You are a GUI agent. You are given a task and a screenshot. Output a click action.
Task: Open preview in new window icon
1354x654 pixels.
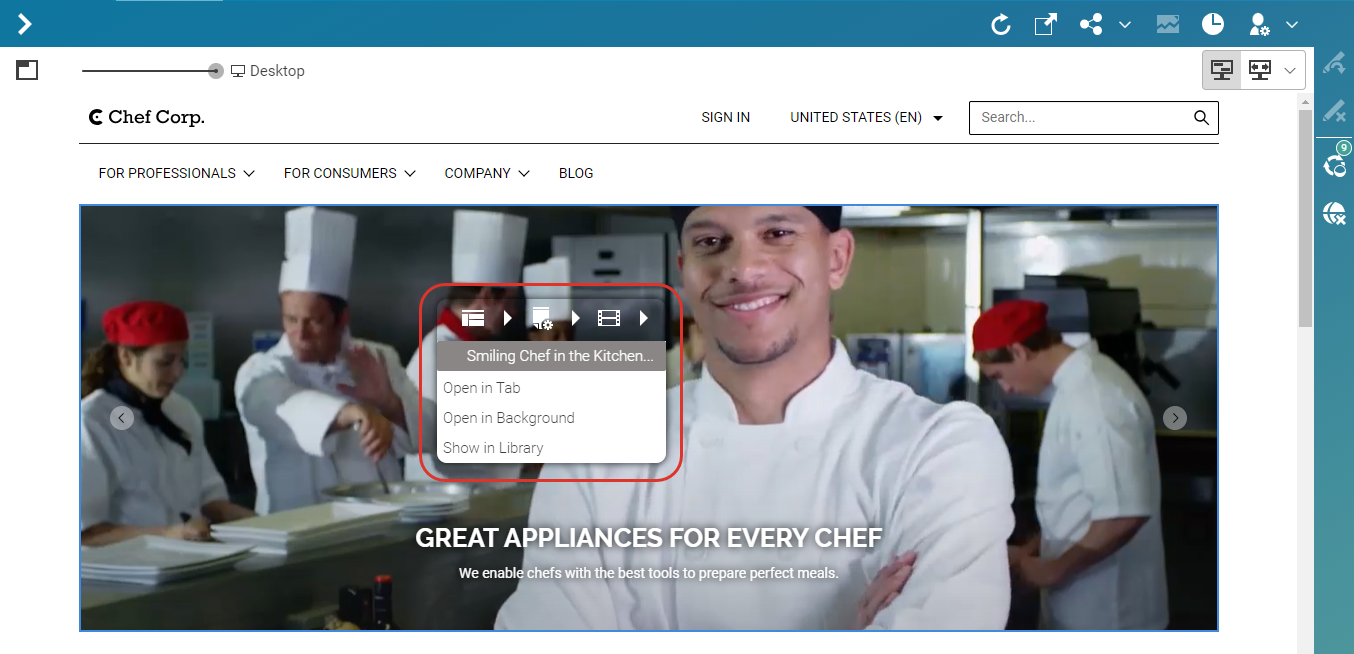click(1045, 25)
